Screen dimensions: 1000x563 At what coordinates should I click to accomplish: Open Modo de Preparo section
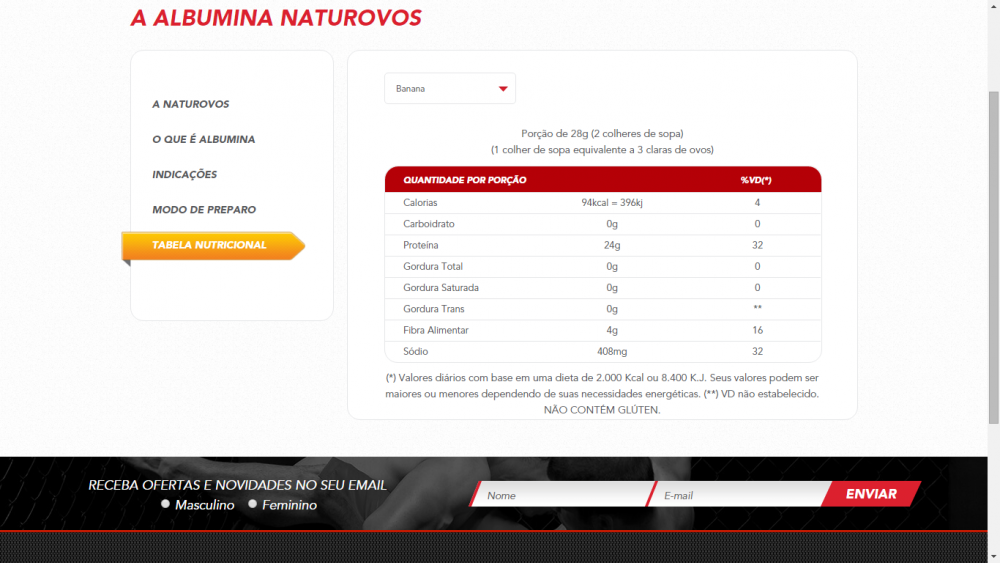coord(204,210)
